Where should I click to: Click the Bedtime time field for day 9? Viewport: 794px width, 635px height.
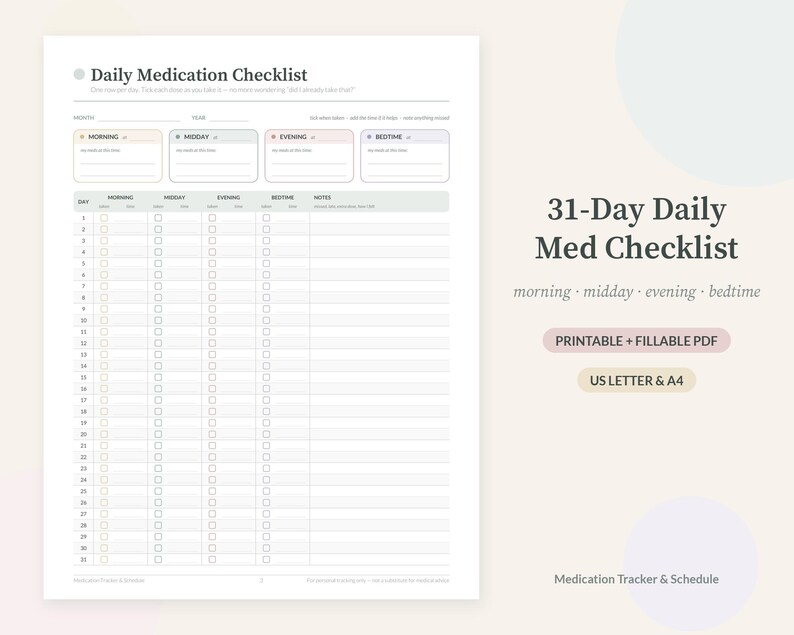292,309
